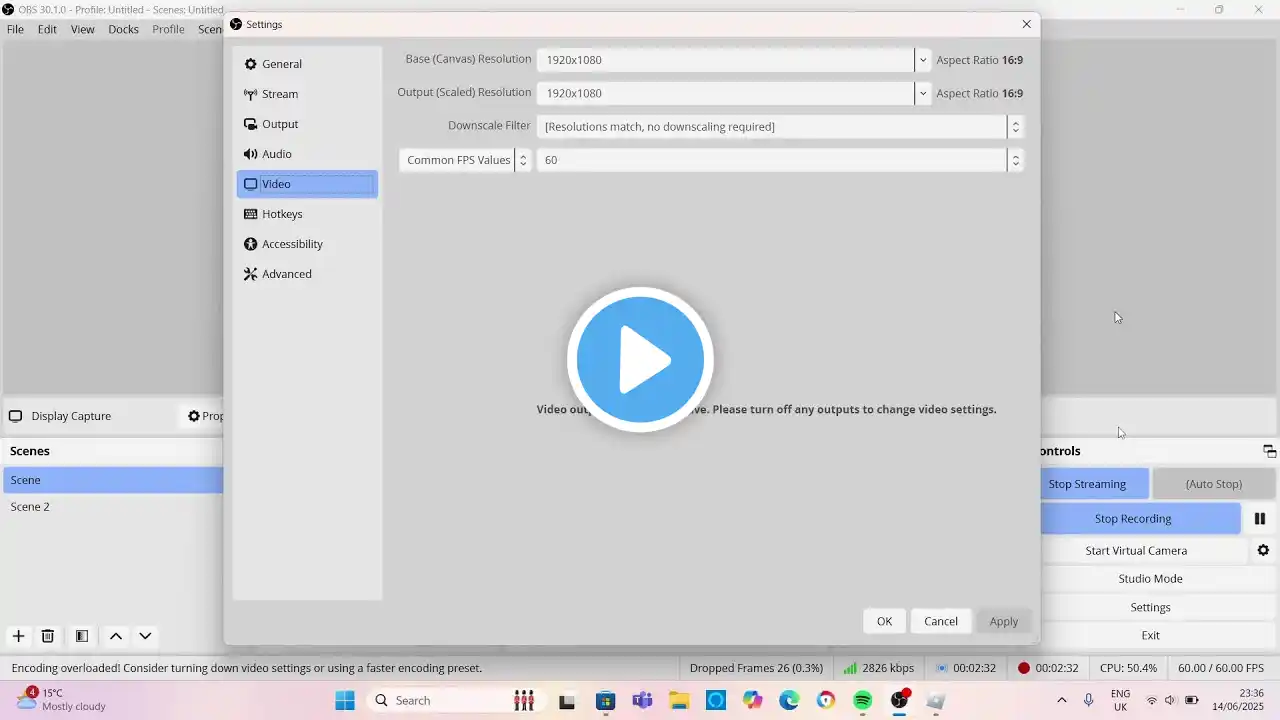Open the Stream settings section
This screenshot has height=720, width=1280.
(x=307, y=94)
